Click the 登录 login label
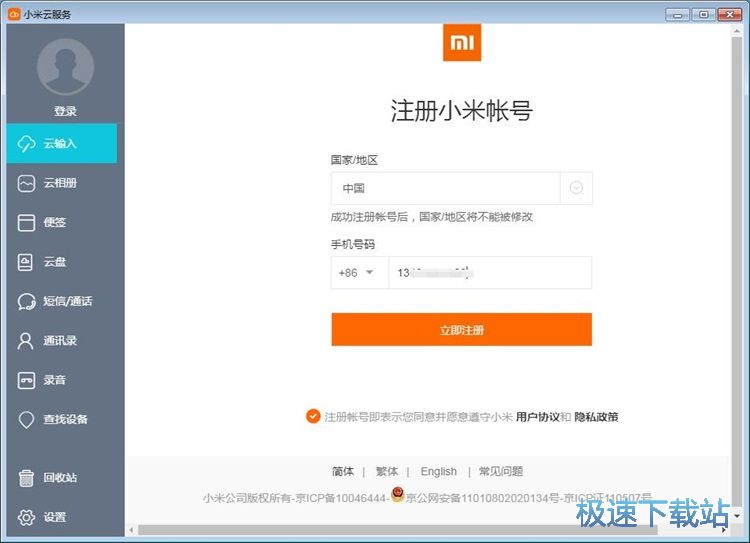Screen dimensions: 750x543 click(65, 111)
